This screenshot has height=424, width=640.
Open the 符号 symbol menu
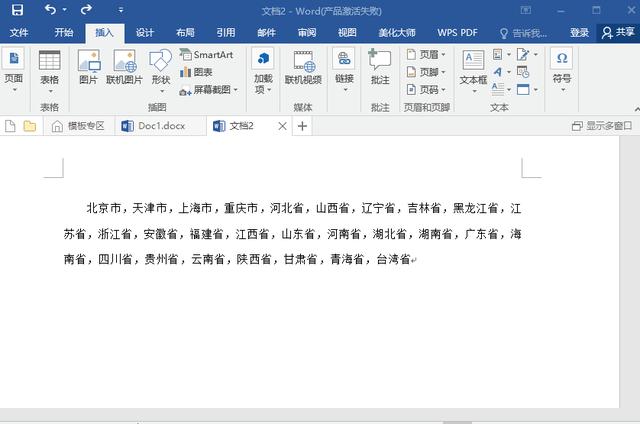pyautogui.click(x=562, y=71)
